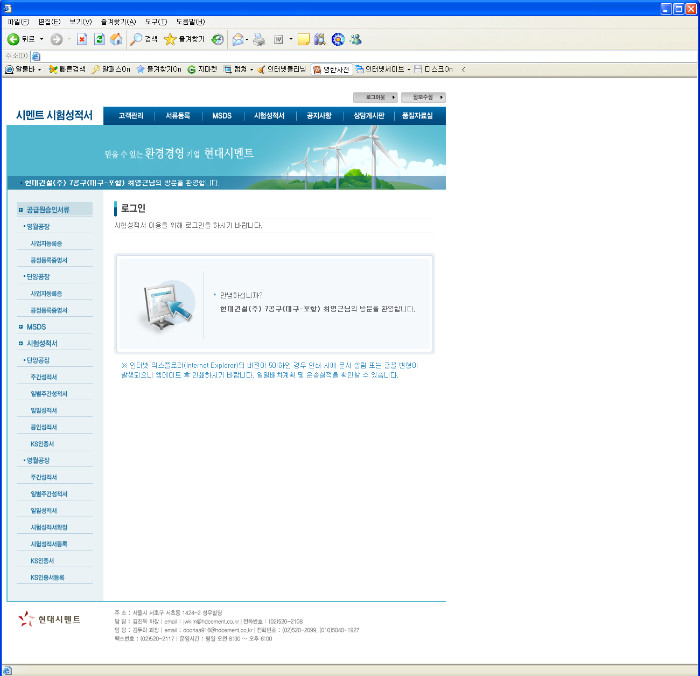Open the 지마켓 G shortcut

point(202,69)
